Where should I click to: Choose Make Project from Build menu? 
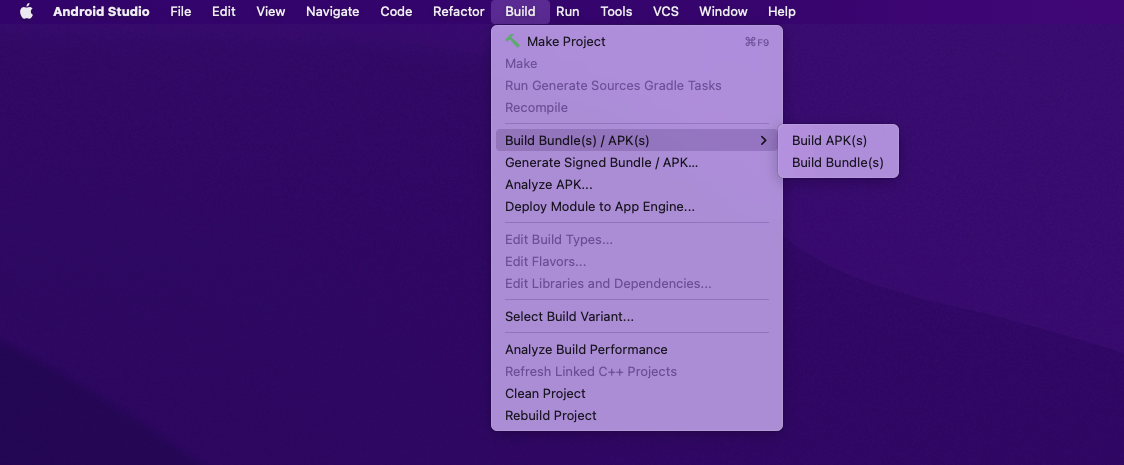[x=637, y=42]
